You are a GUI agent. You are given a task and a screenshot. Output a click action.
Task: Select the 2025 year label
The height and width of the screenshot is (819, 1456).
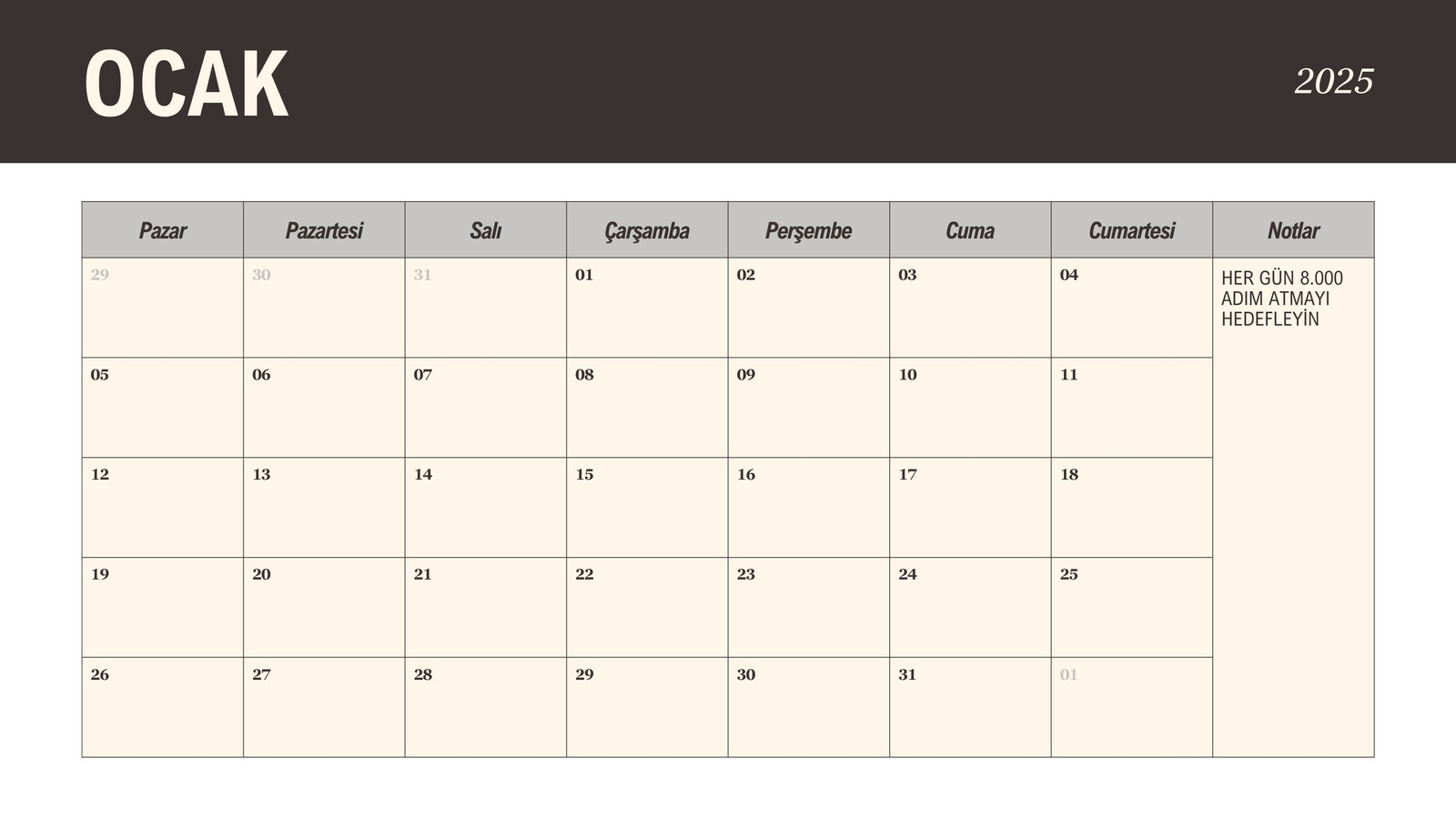[x=1333, y=82]
